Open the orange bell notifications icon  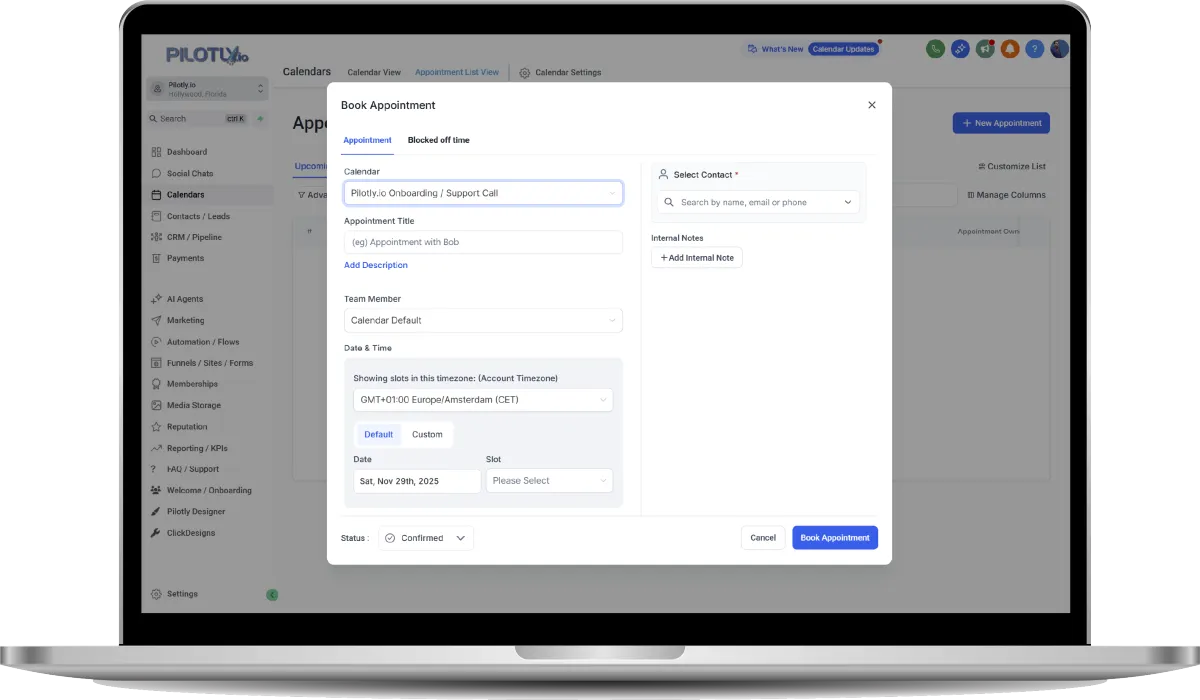tap(1010, 49)
